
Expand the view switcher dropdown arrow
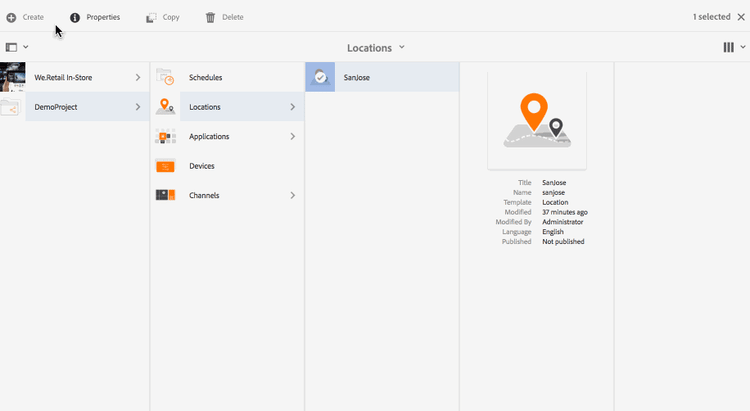click(743, 47)
